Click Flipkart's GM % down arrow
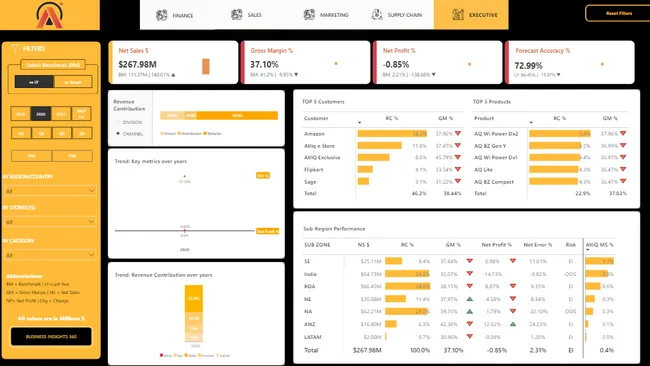 [458, 169]
